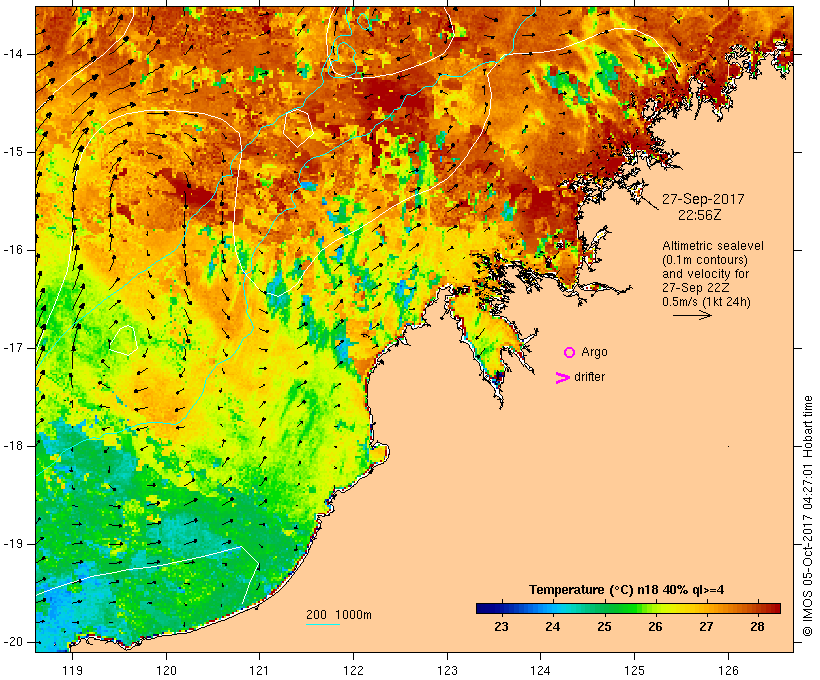Click the colorbar at 23 degrees (dark blue)

pos(502,608)
